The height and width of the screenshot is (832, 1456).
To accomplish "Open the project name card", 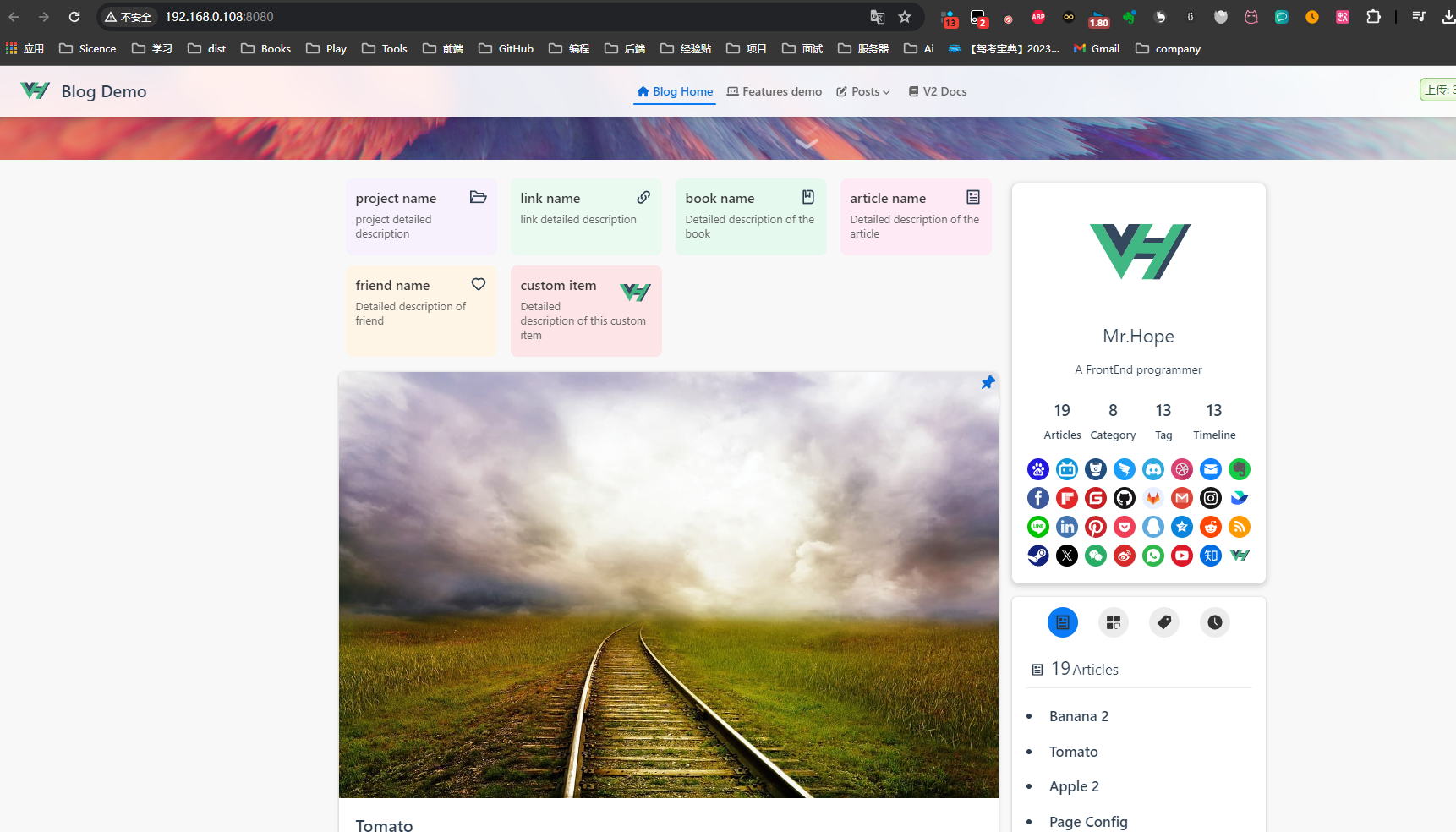I will coord(421,216).
